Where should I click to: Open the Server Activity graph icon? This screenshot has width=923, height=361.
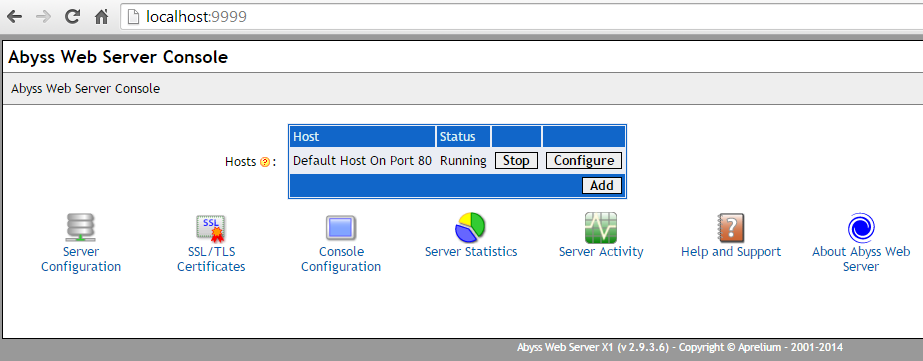pyautogui.click(x=600, y=228)
